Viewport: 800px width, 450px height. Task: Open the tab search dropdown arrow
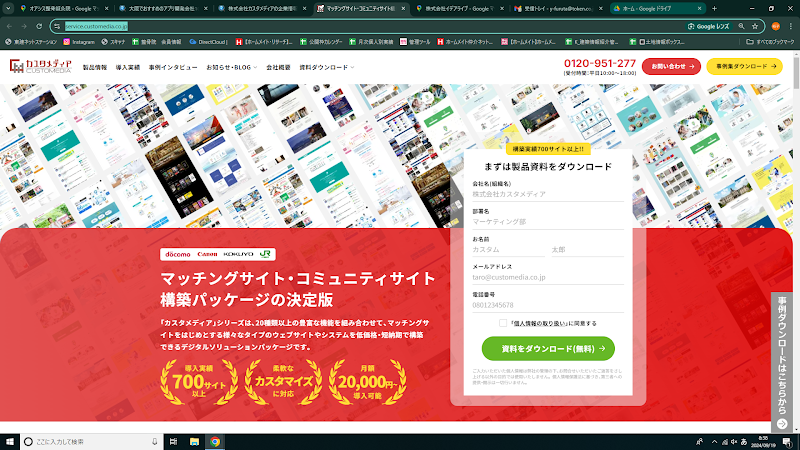point(8,8)
